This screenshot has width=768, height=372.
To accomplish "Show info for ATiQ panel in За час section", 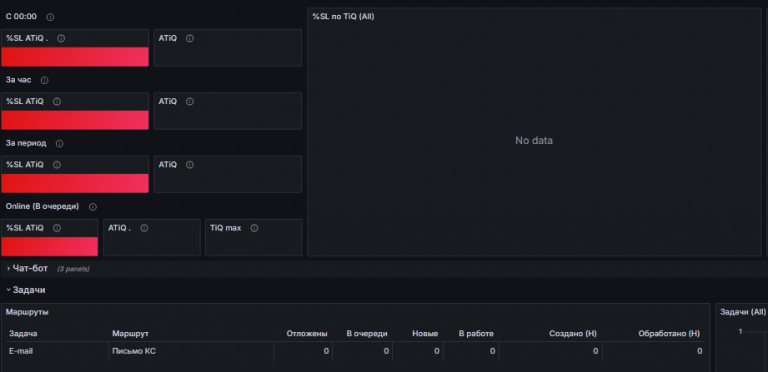I will 190,102.
